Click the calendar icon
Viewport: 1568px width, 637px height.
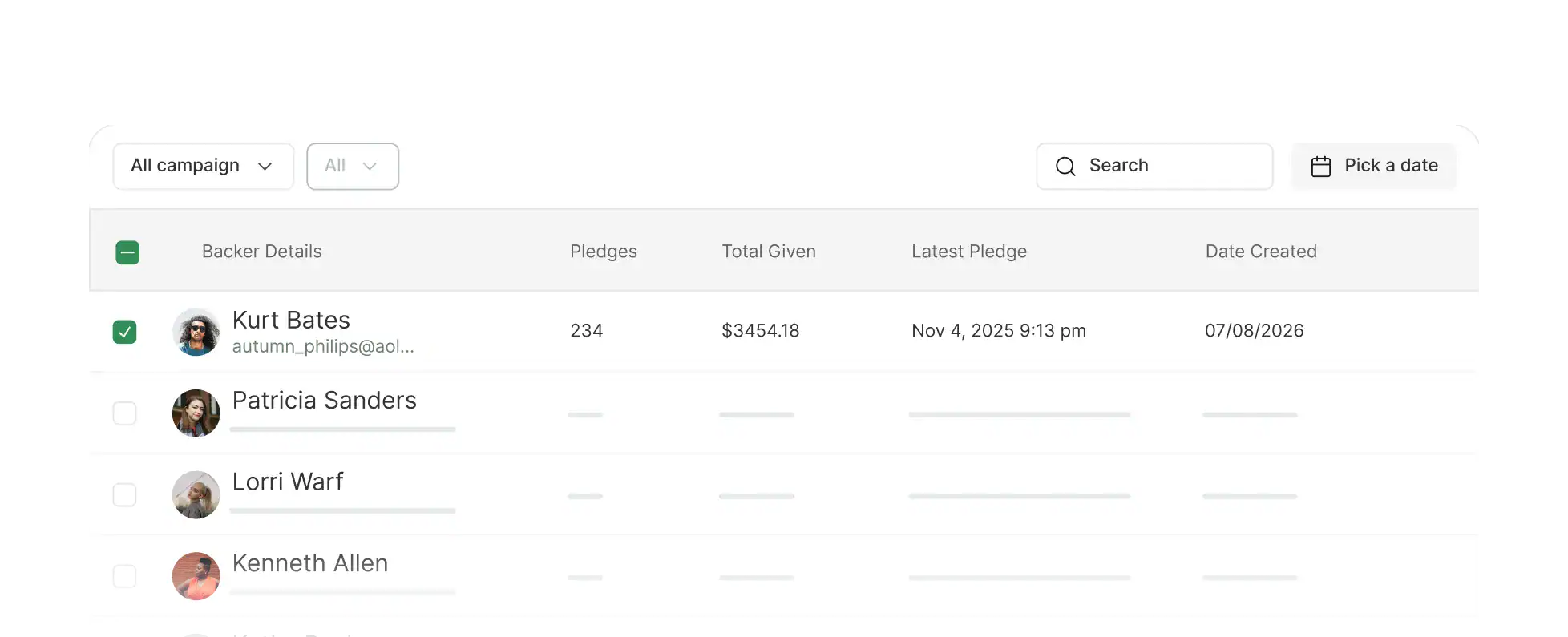tap(1320, 167)
